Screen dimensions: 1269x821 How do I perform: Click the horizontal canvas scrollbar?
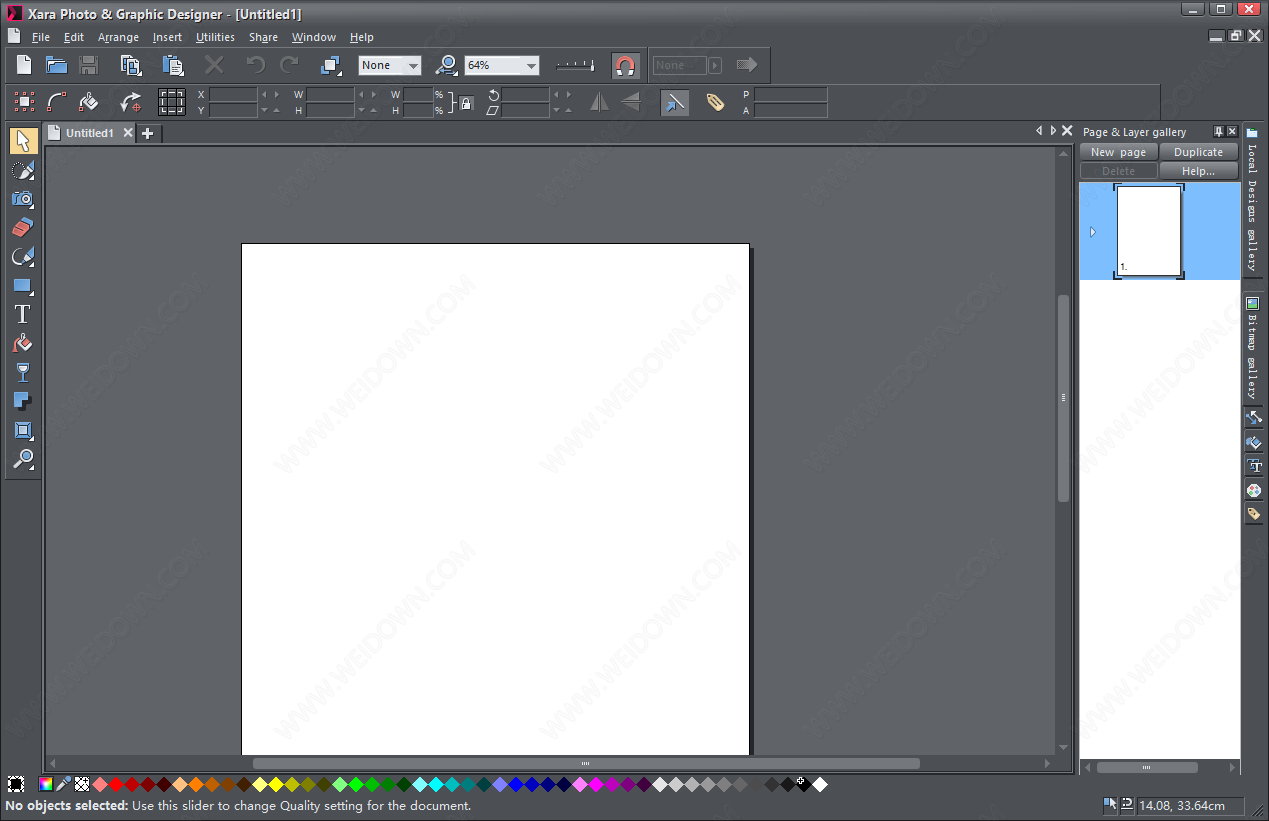[586, 764]
